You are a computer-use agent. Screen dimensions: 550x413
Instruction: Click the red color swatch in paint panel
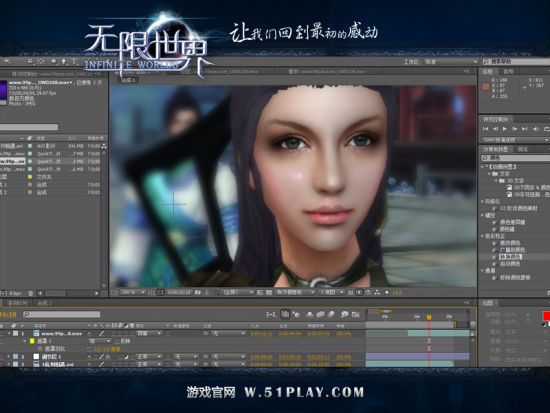pos(546,316)
